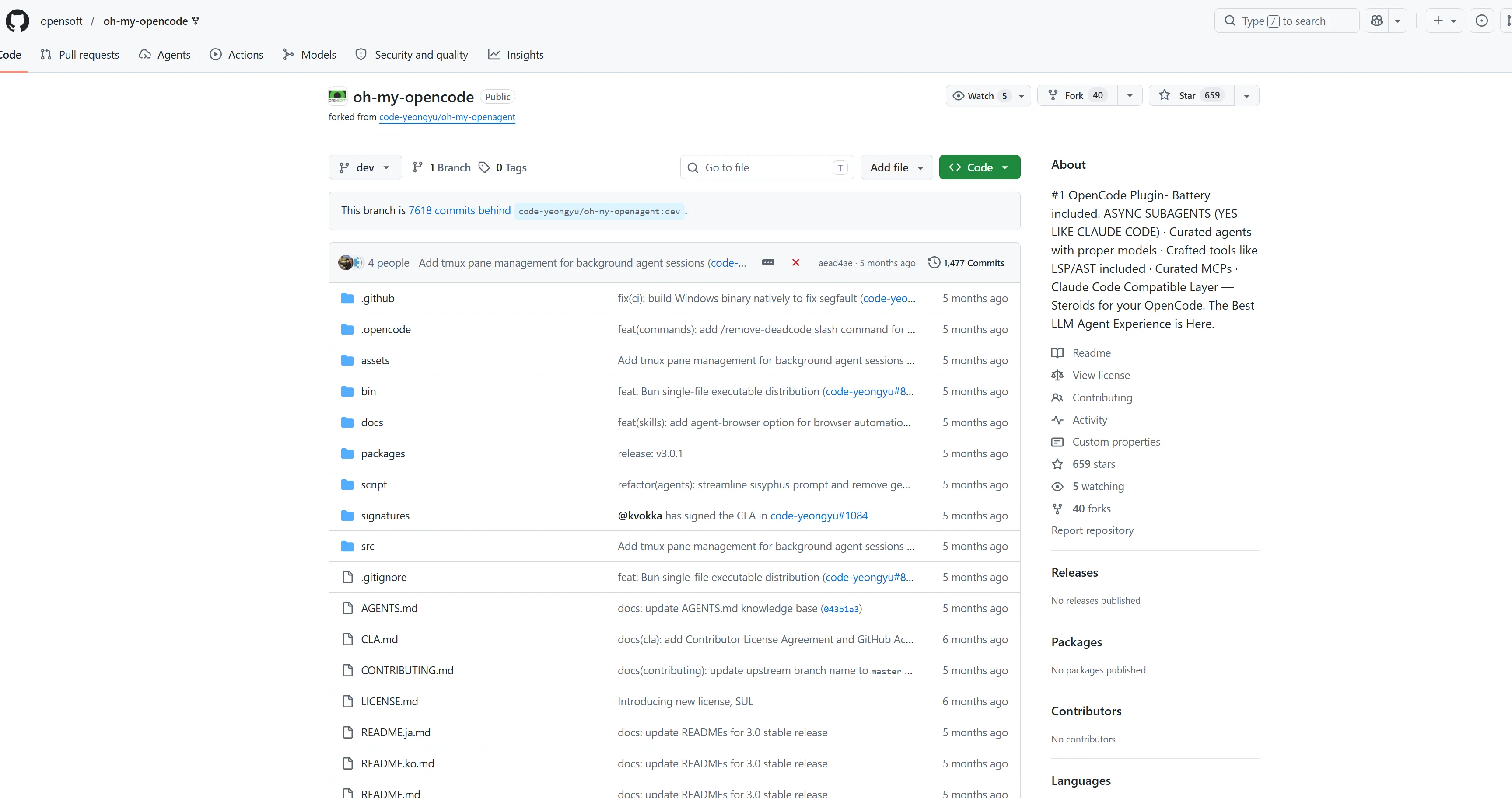Open the upstream code-yeongyu/oh-my-openagent link
The image size is (1512, 798).
click(447, 117)
